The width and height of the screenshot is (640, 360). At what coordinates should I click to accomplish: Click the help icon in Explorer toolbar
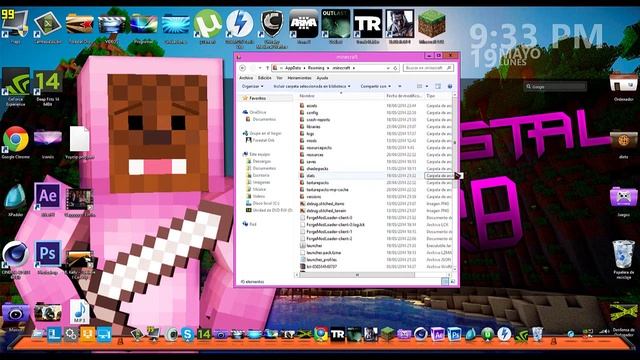(x=450, y=86)
